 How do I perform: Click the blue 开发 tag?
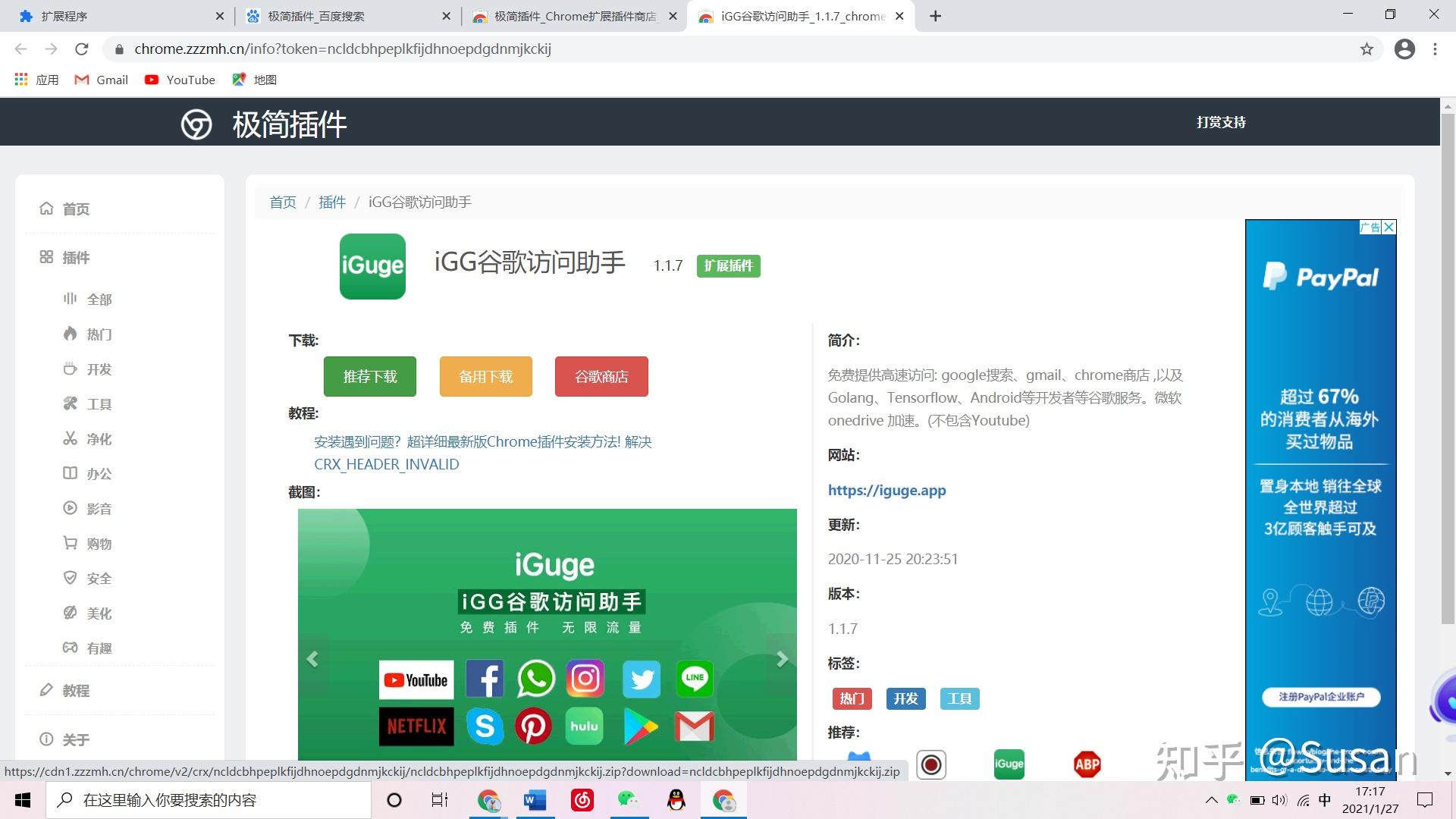(x=905, y=698)
